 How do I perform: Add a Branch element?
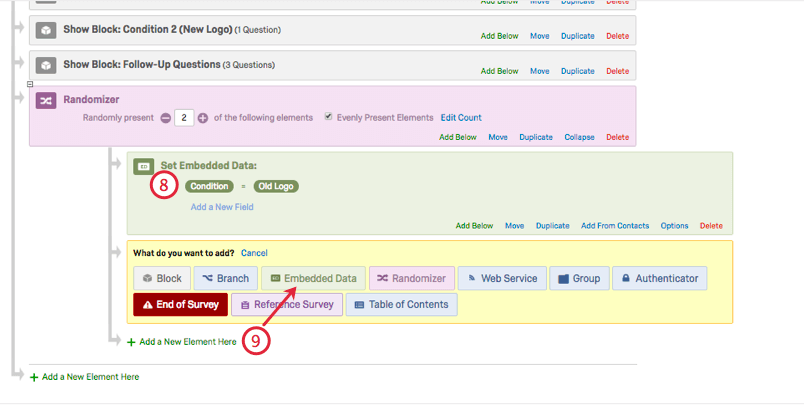tap(226, 278)
